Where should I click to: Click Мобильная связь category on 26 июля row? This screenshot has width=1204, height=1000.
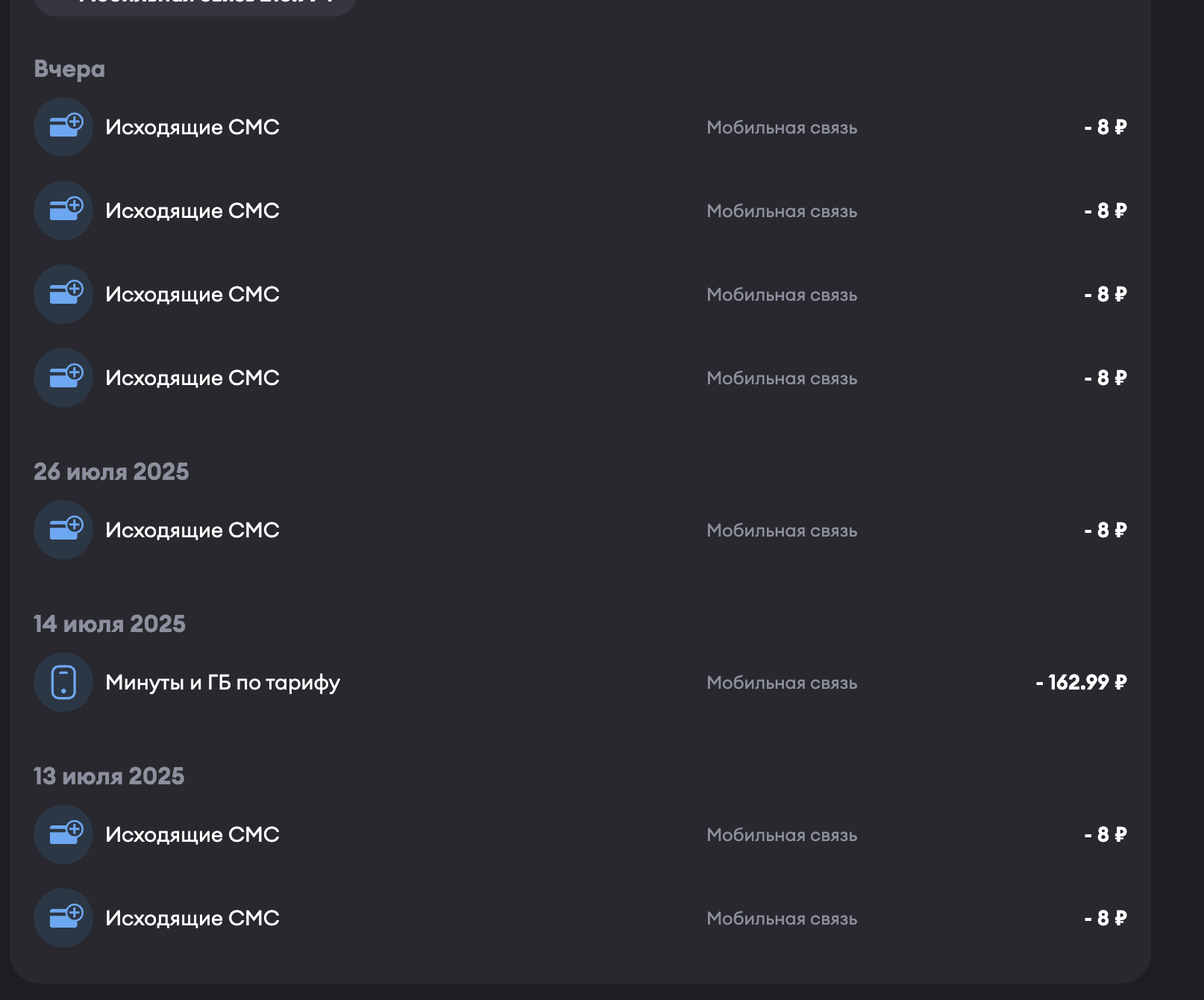782,531
